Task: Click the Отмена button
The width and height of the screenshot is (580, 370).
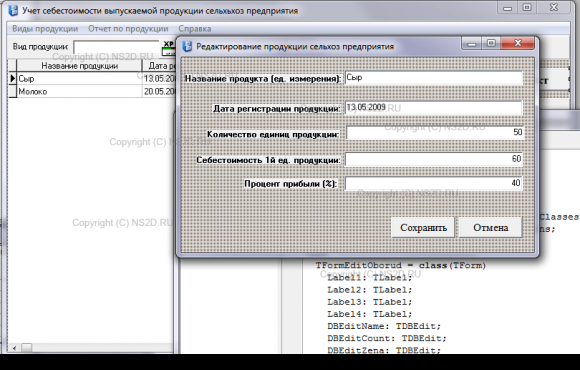Action: pyautogui.click(x=490, y=228)
